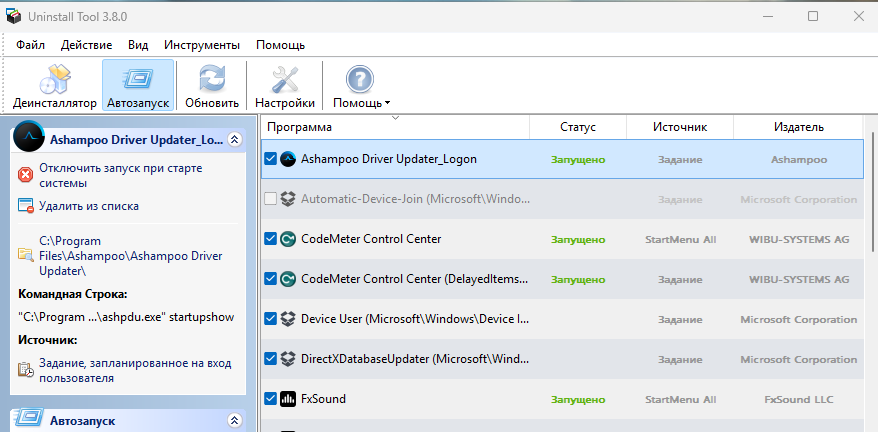Collapse the Ashampoo Driver Updater sidebar panel
Viewport: 878px width, 432px height.
click(234, 140)
